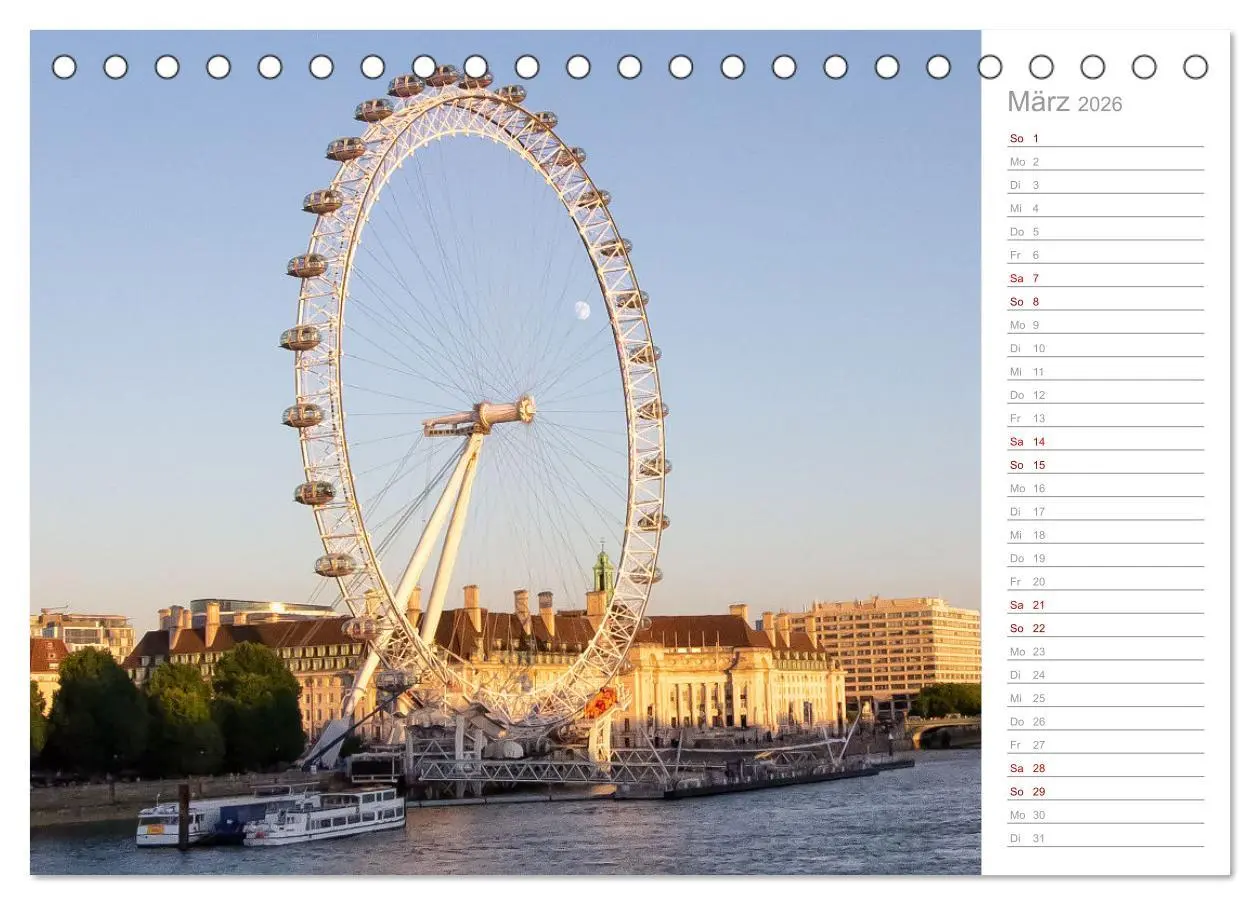The height and width of the screenshot is (905, 1260).
Task: Select the Sa 21 date row
Action: click(x=1105, y=604)
